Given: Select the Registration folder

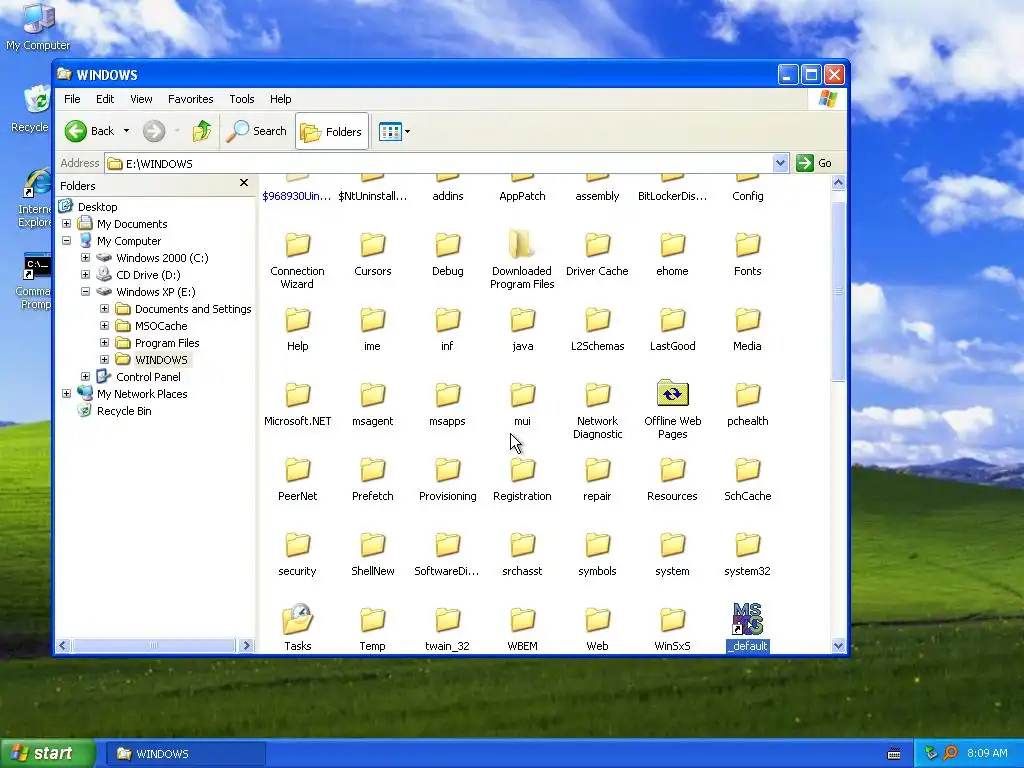Looking at the screenshot, I should pos(522,480).
